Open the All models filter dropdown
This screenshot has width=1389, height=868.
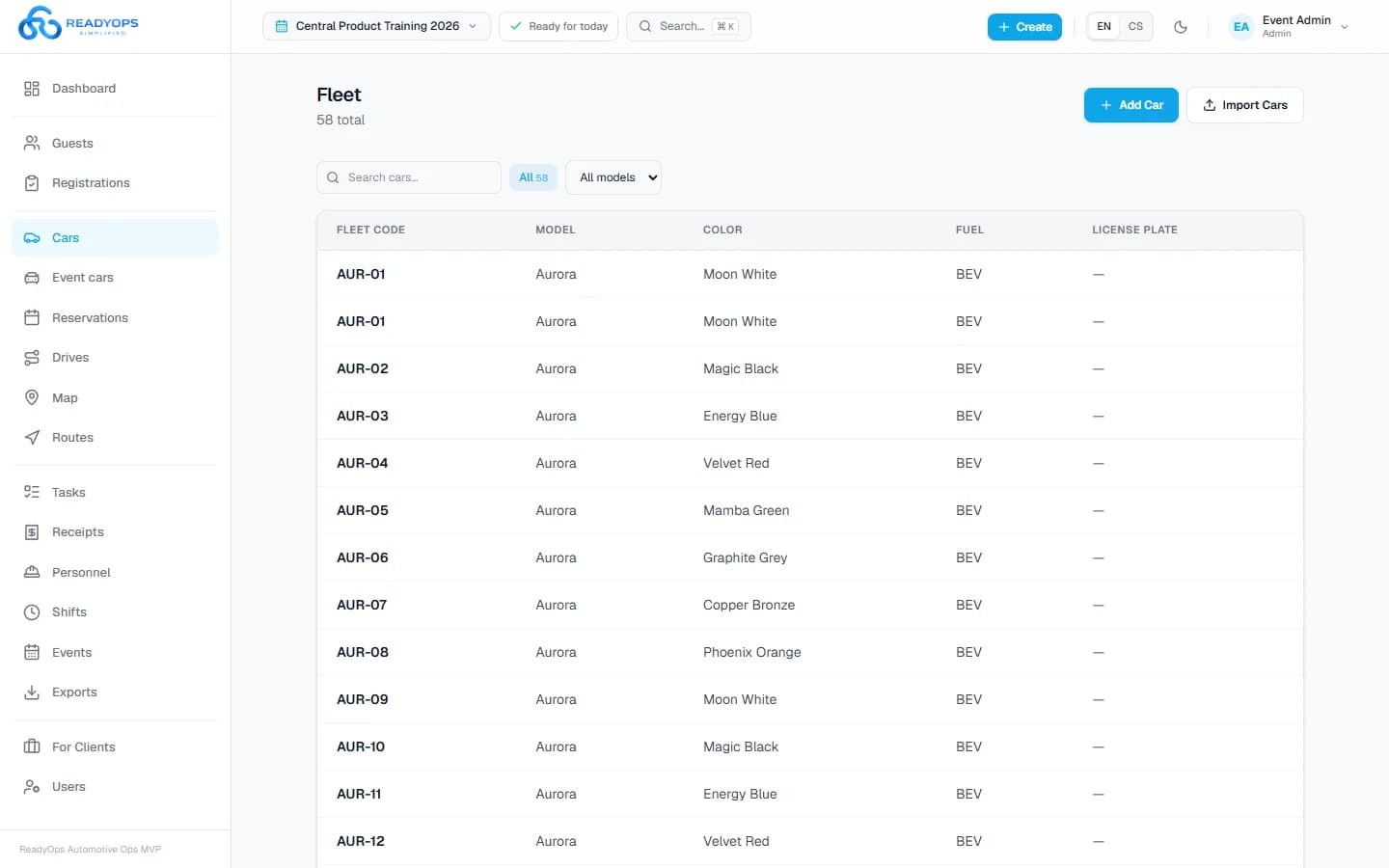coord(613,177)
